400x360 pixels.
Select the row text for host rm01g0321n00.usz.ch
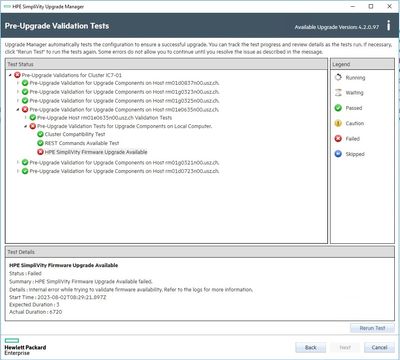[x=124, y=162]
